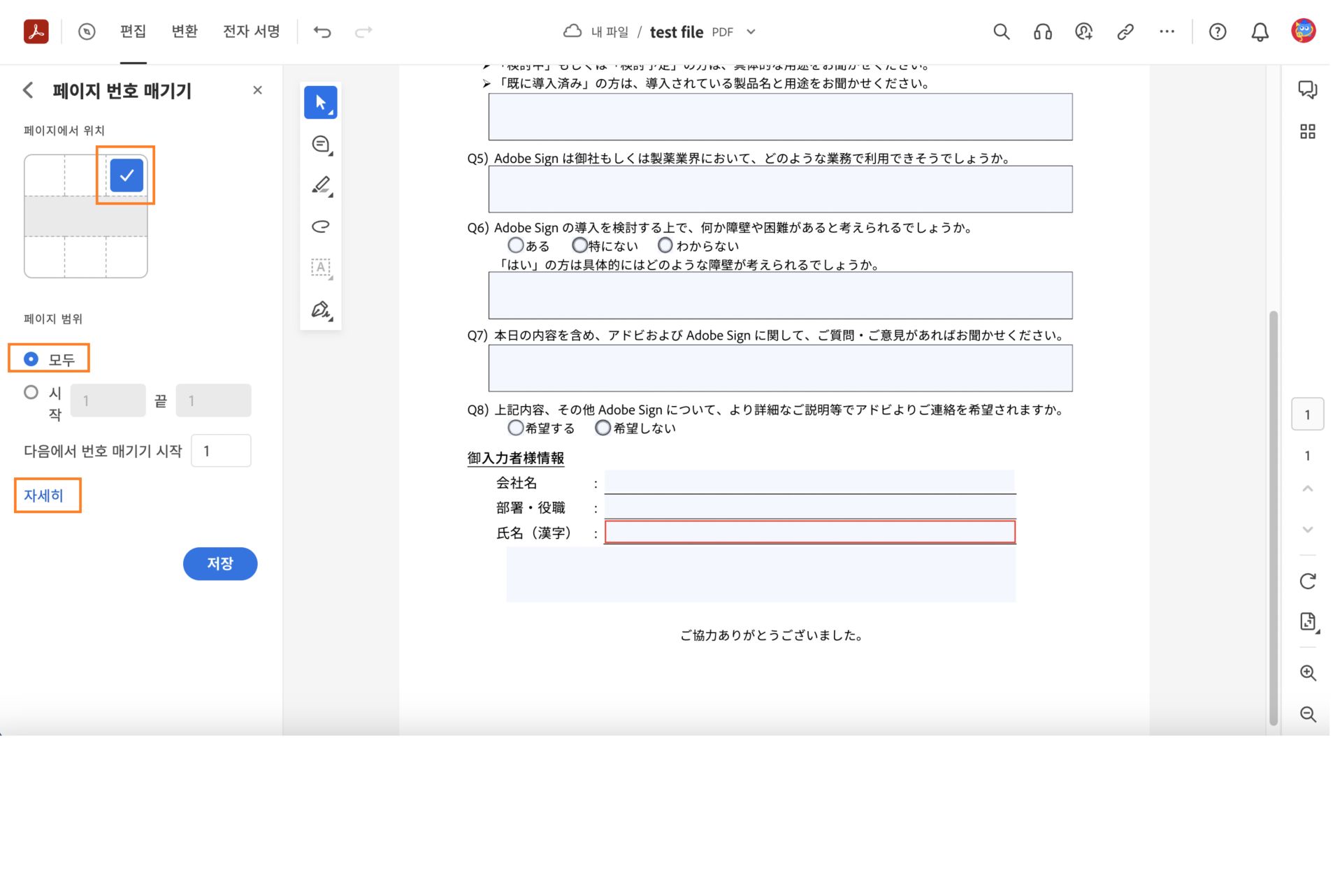Open the user profile avatar
The width and height of the screenshot is (1342, 896).
[x=1304, y=31]
